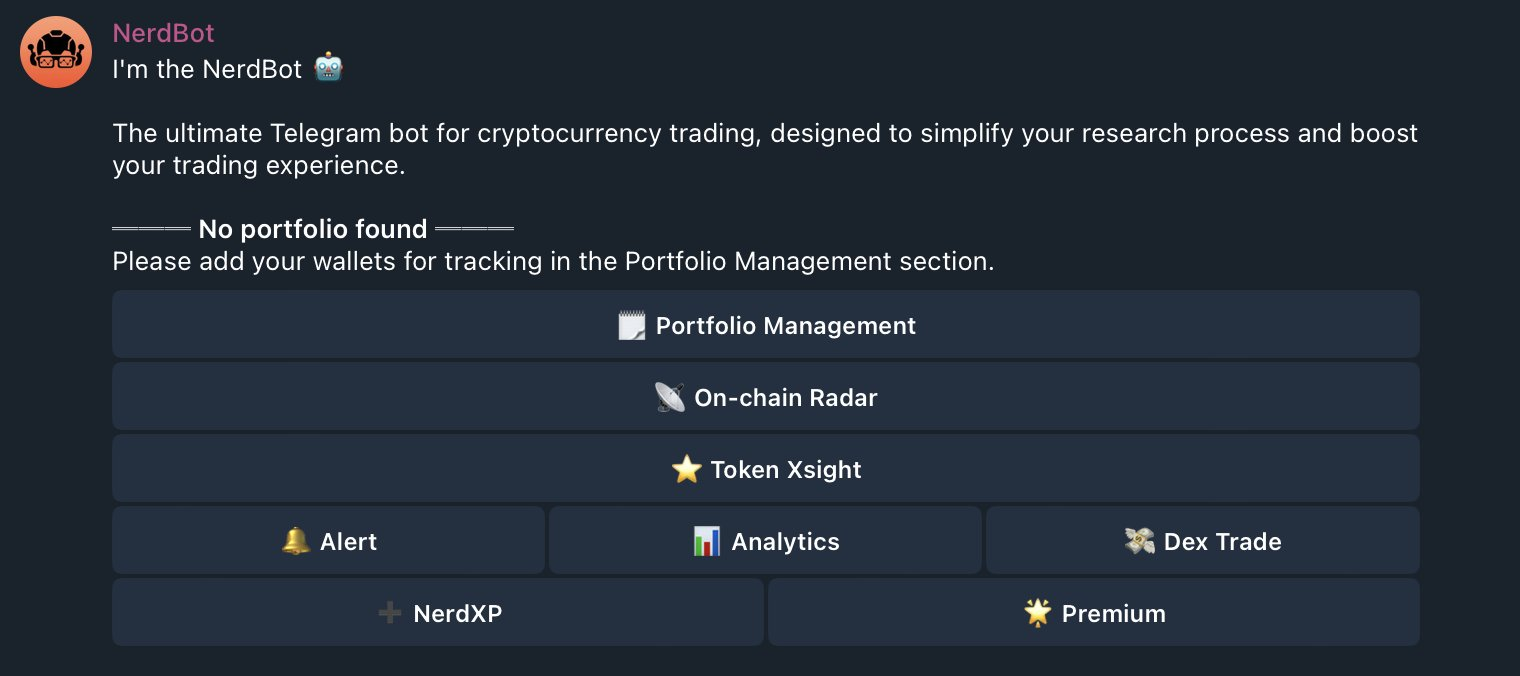Launch the On-chain Radar button

coord(766,396)
